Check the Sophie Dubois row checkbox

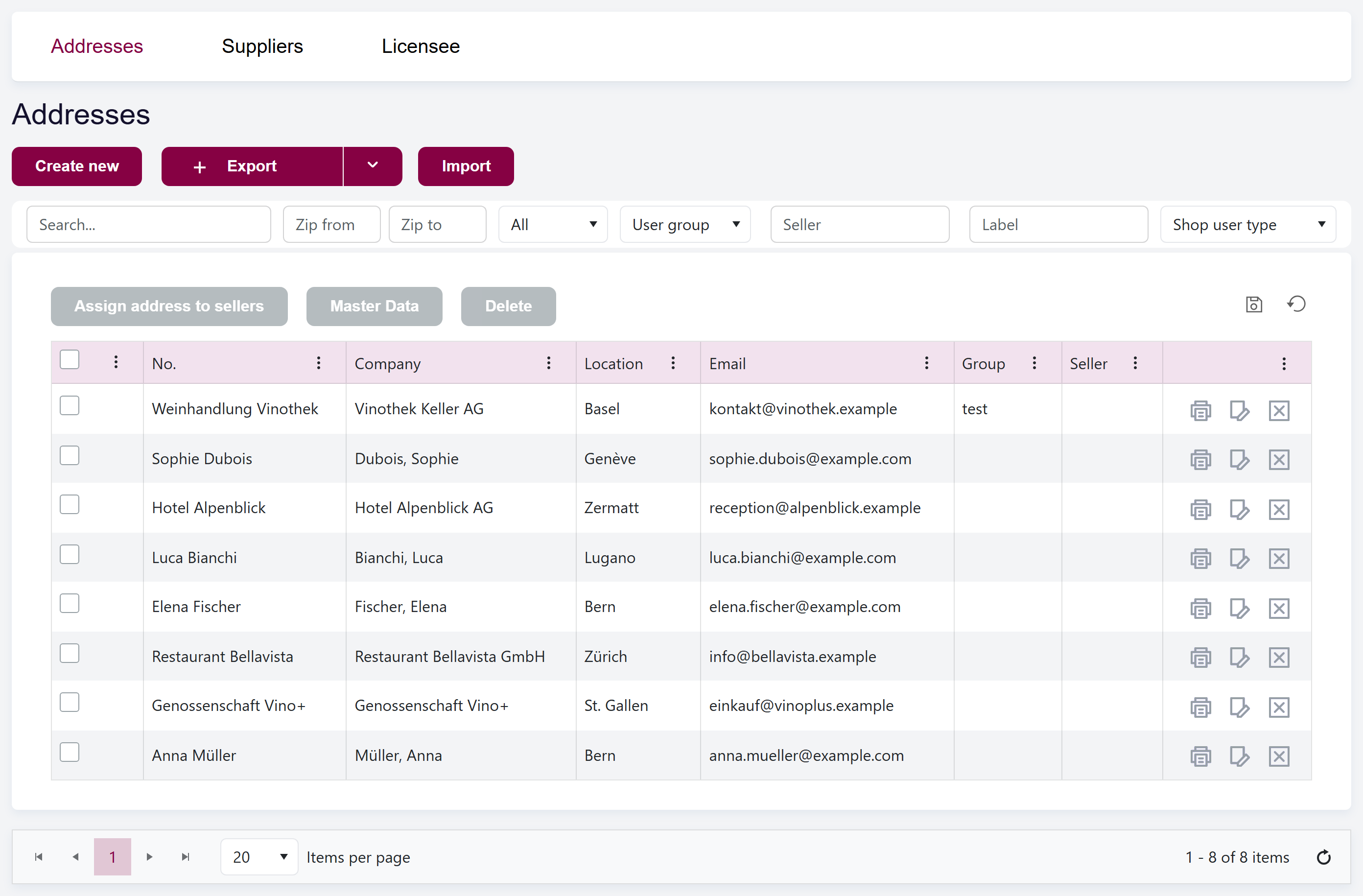pyautogui.click(x=70, y=455)
